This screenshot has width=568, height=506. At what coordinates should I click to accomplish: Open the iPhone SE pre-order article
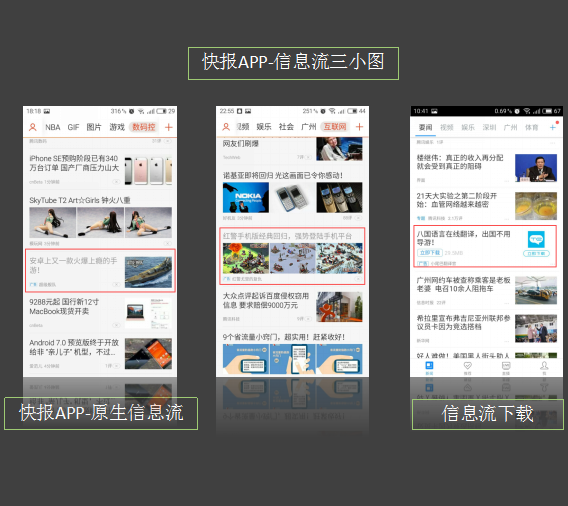point(74,163)
